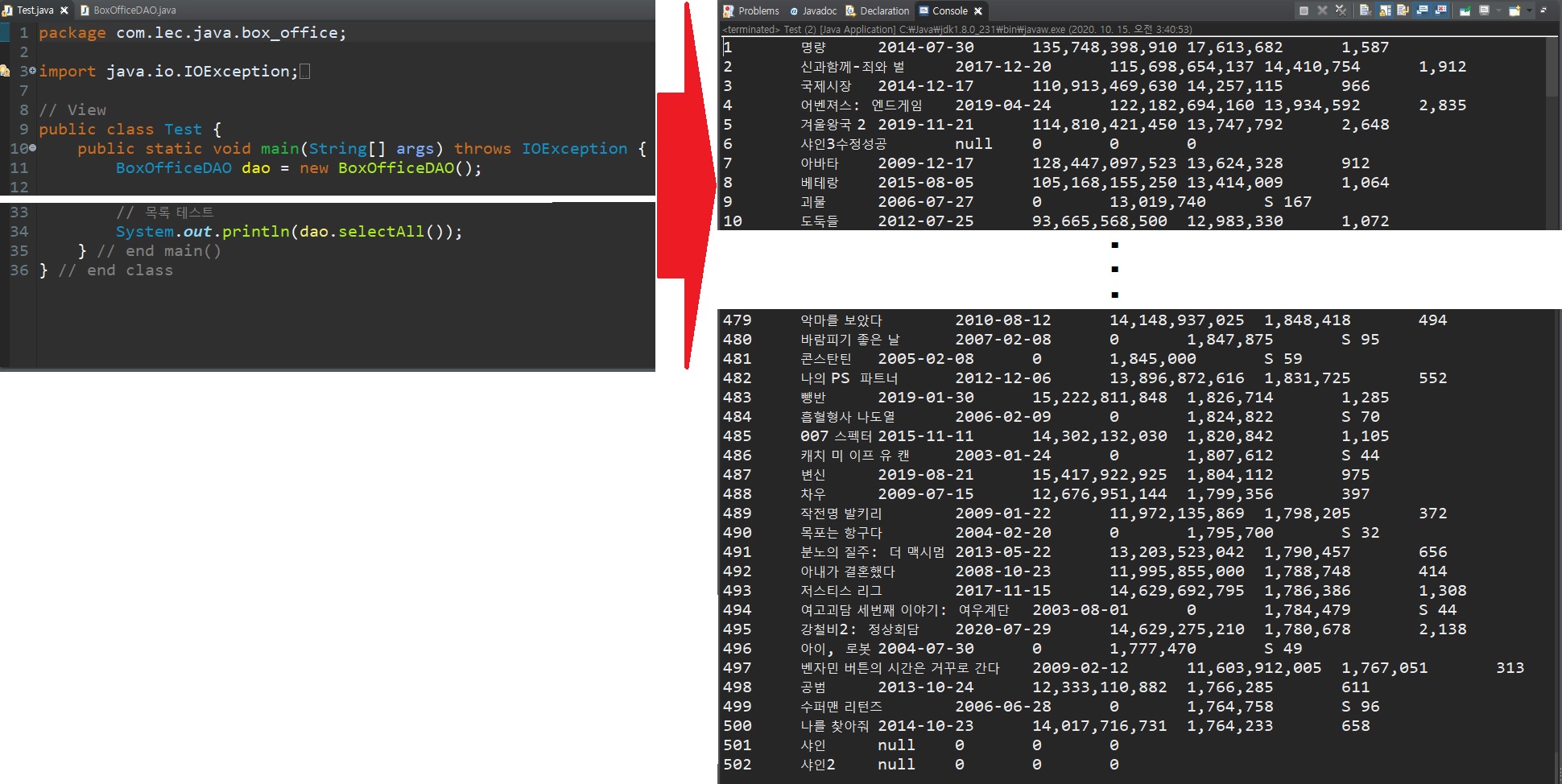Click class name 'Test' on line 9

pyautogui.click(x=184, y=130)
